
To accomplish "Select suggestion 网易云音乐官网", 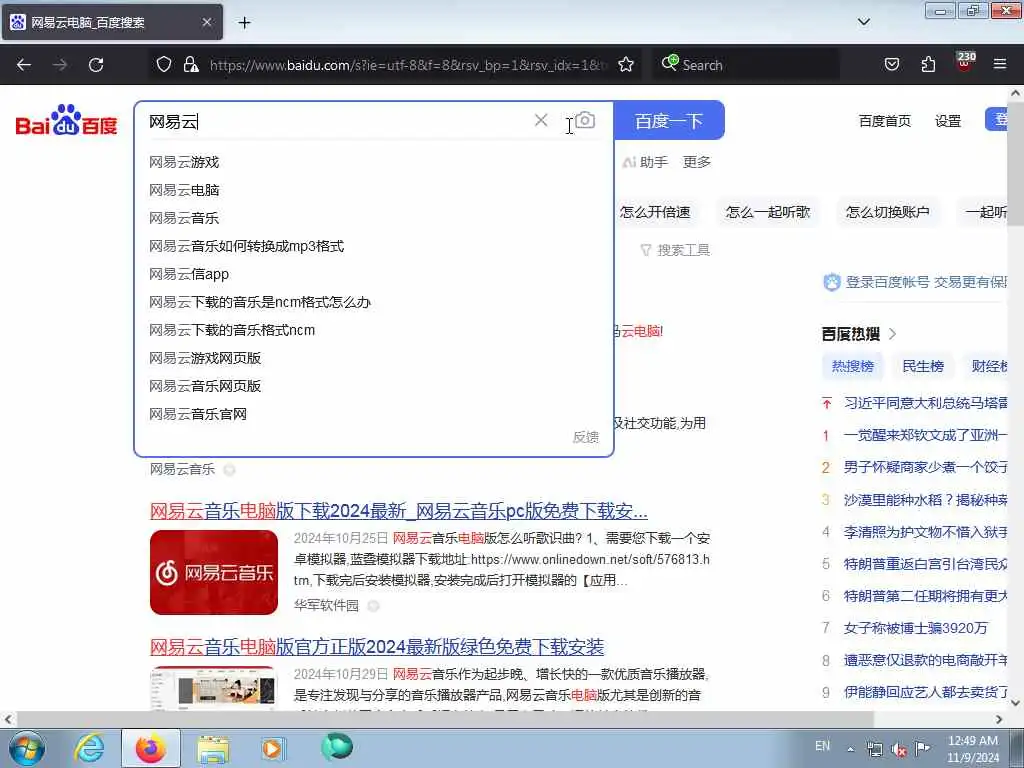I will (198, 415).
